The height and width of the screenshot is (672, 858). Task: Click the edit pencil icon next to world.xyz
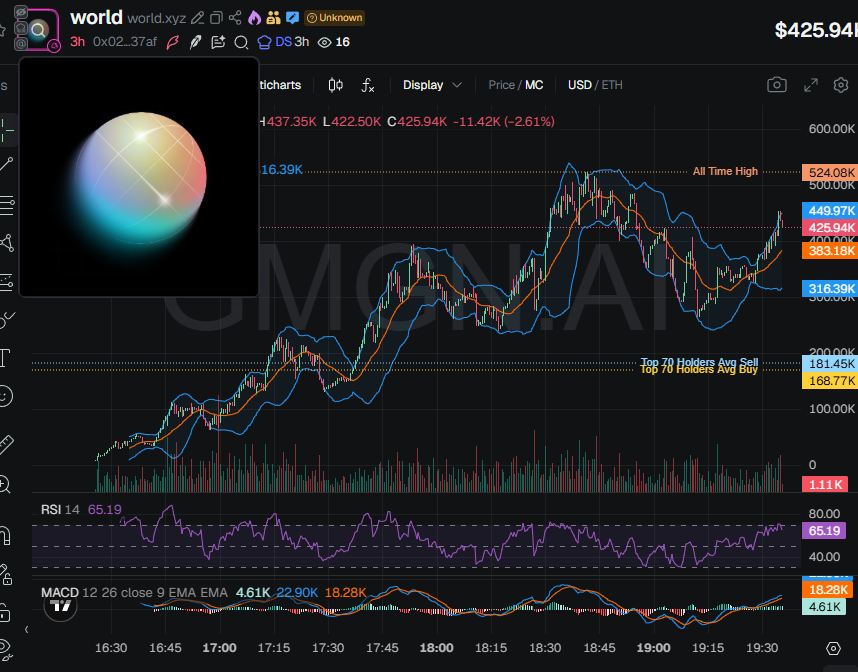pos(198,18)
